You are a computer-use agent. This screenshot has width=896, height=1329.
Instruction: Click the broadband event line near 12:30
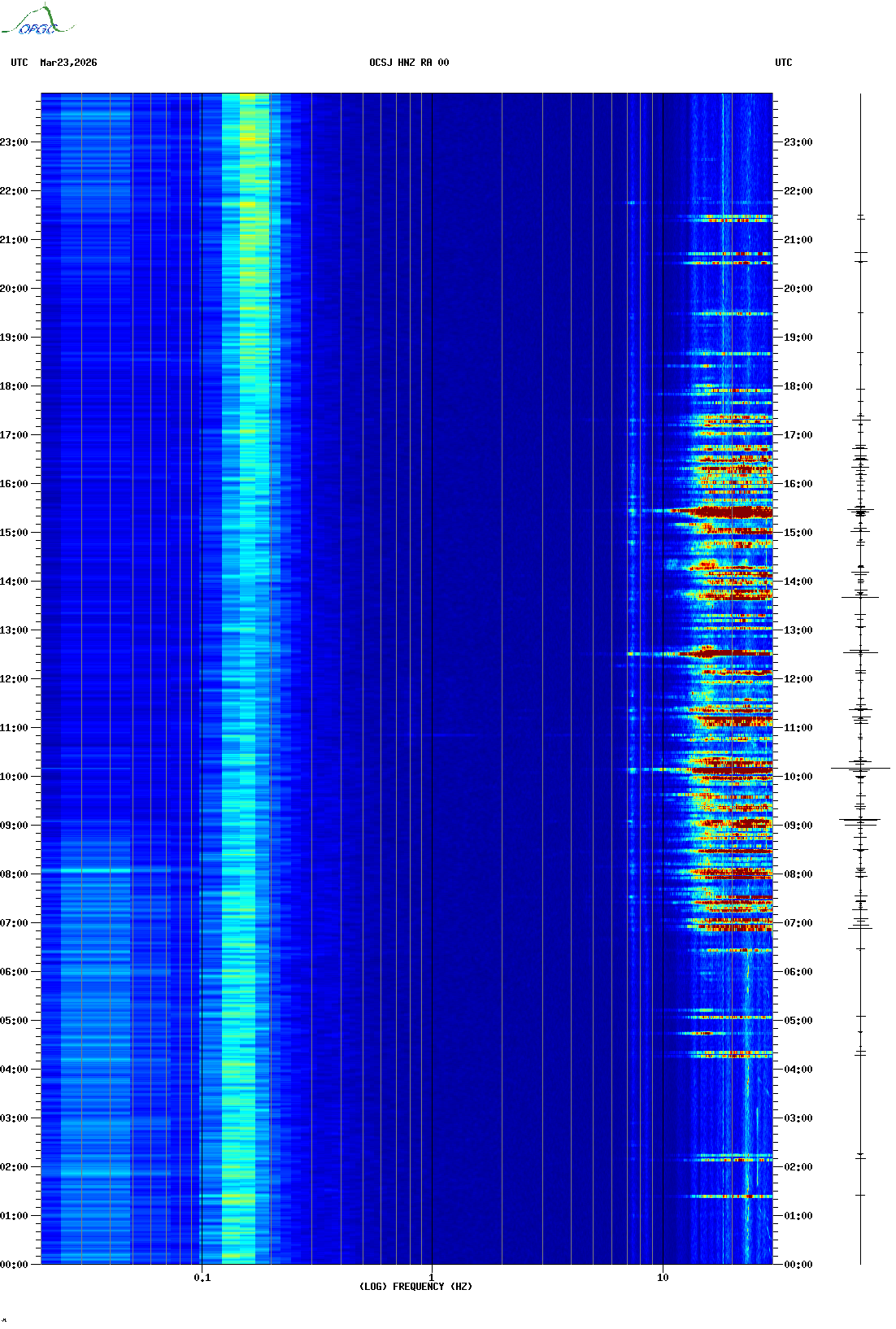(699, 653)
